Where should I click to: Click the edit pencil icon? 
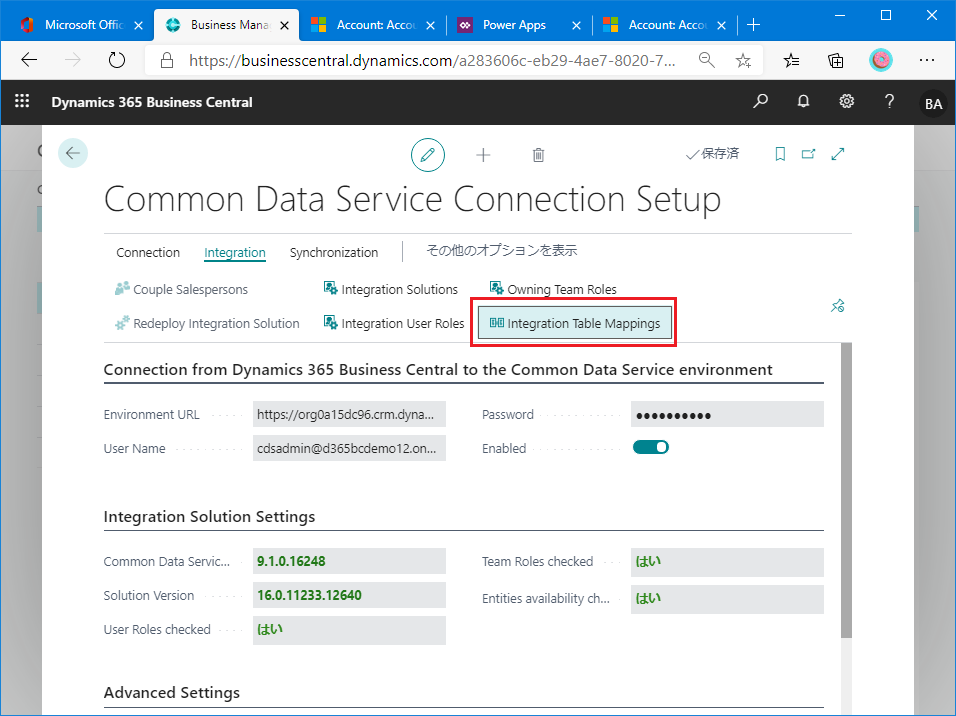tap(427, 155)
